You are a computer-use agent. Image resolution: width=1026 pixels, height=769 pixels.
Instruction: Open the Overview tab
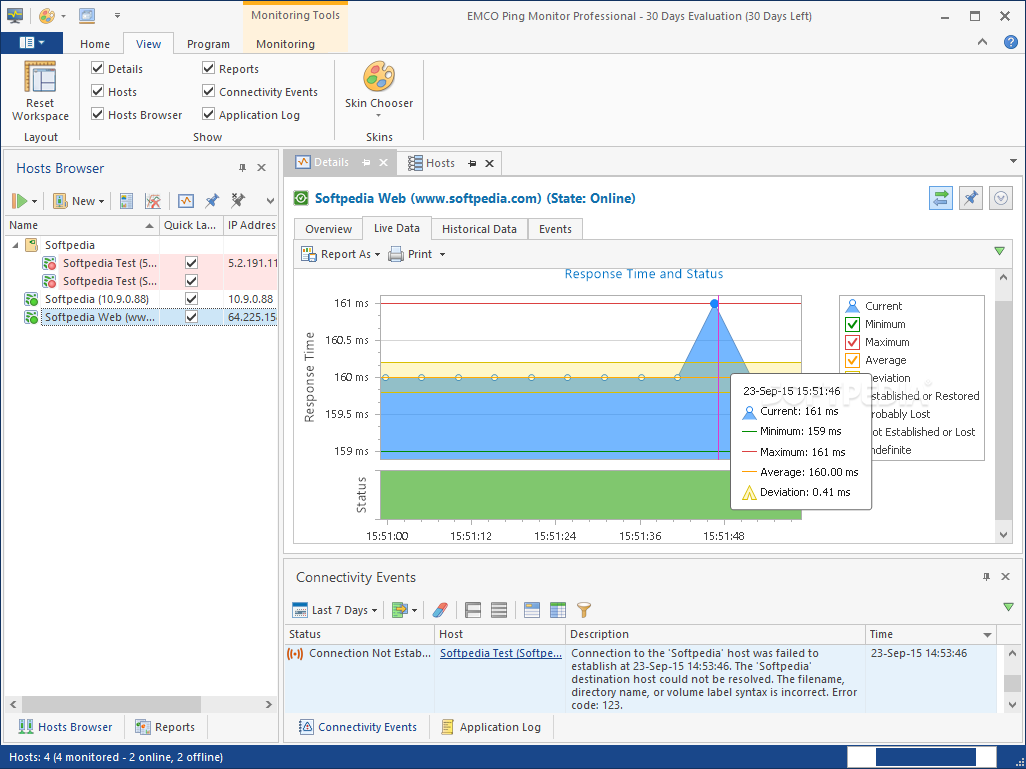(x=328, y=229)
